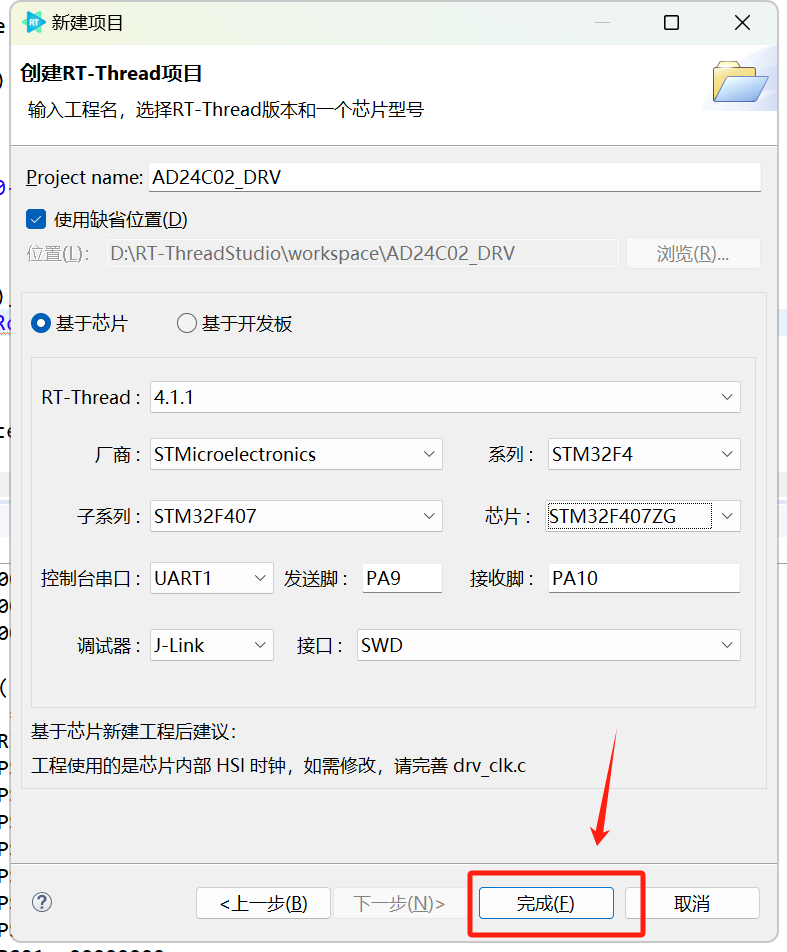Open the 控制台串口 UART1 dropdown
The height and width of the screenshot is (952, 787).
212,578
